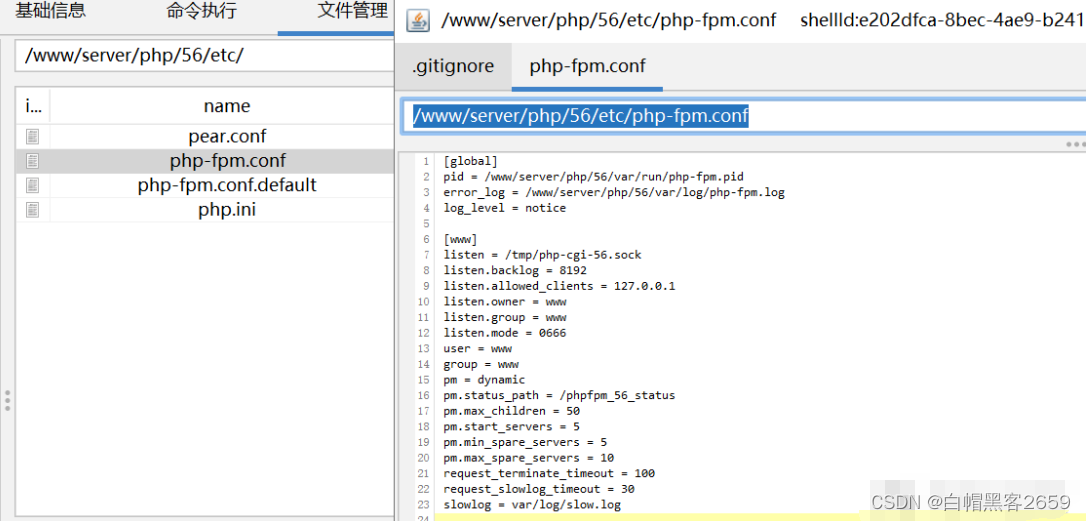Select php-fpm.conf.default in the file list

click(227, 185)
